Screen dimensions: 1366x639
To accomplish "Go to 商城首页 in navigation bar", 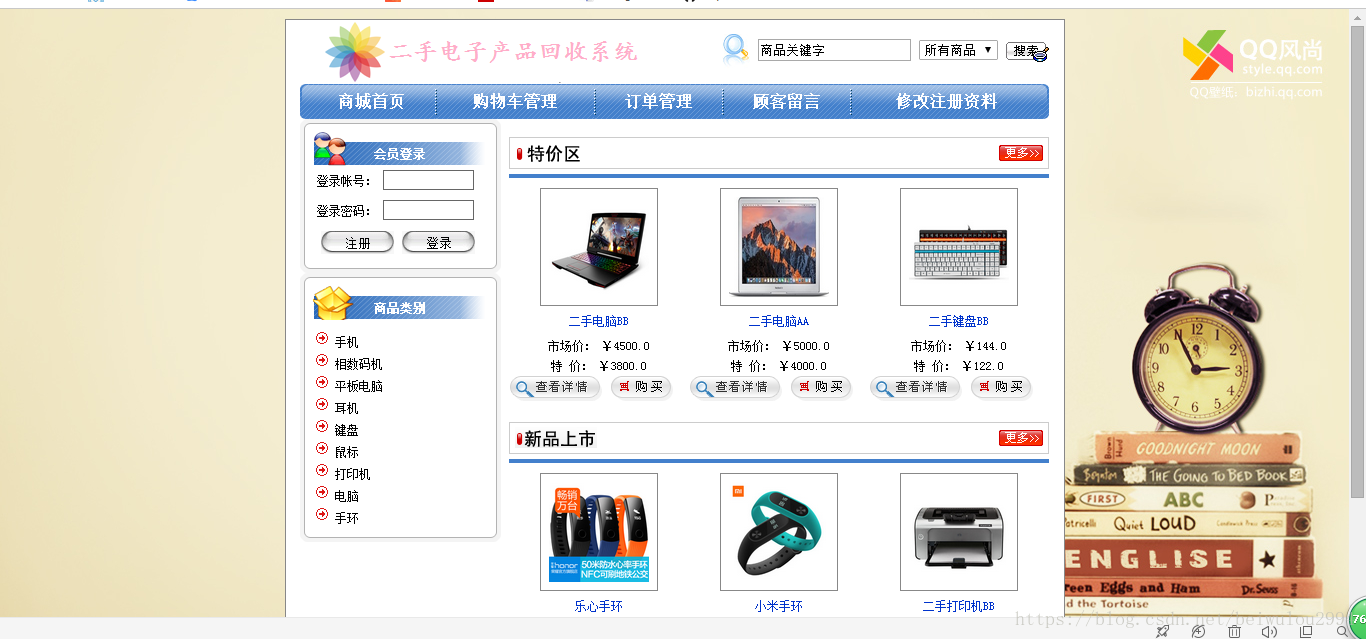I will point(371,102).
